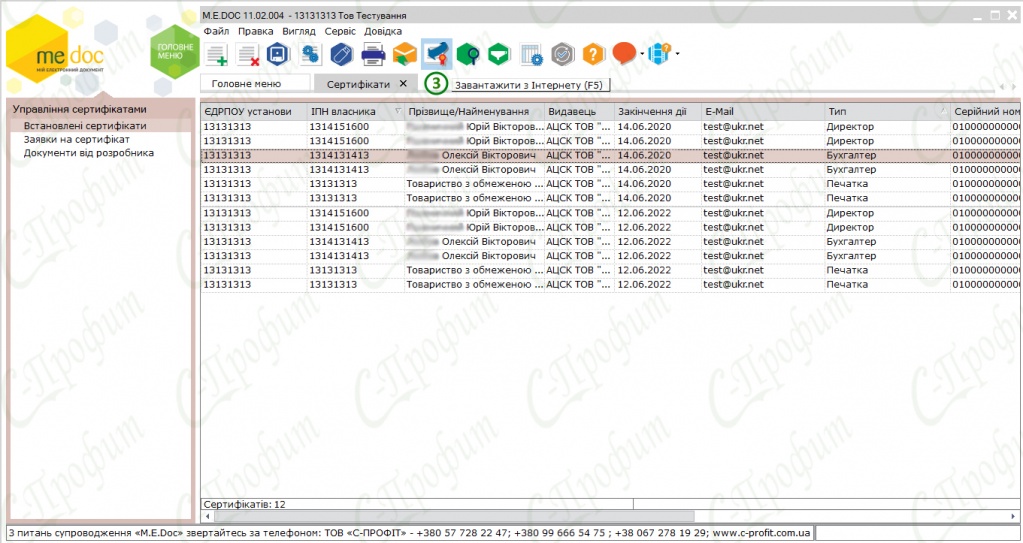Viewport: 1023px width, 543px height.
Task: Click the table columns settings icon
Action: coord(531,54)
